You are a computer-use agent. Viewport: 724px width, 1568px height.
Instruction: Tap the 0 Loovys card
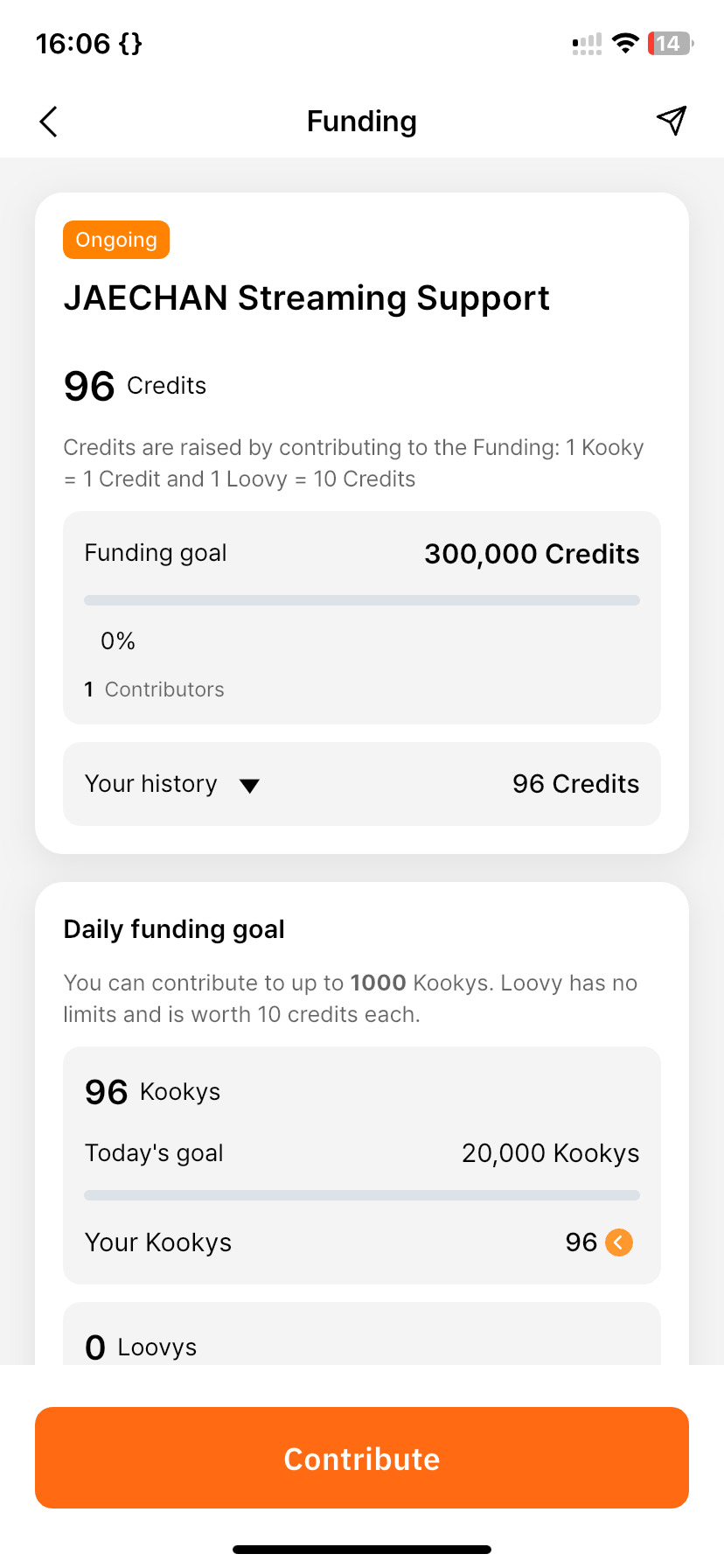point(362,1333)
